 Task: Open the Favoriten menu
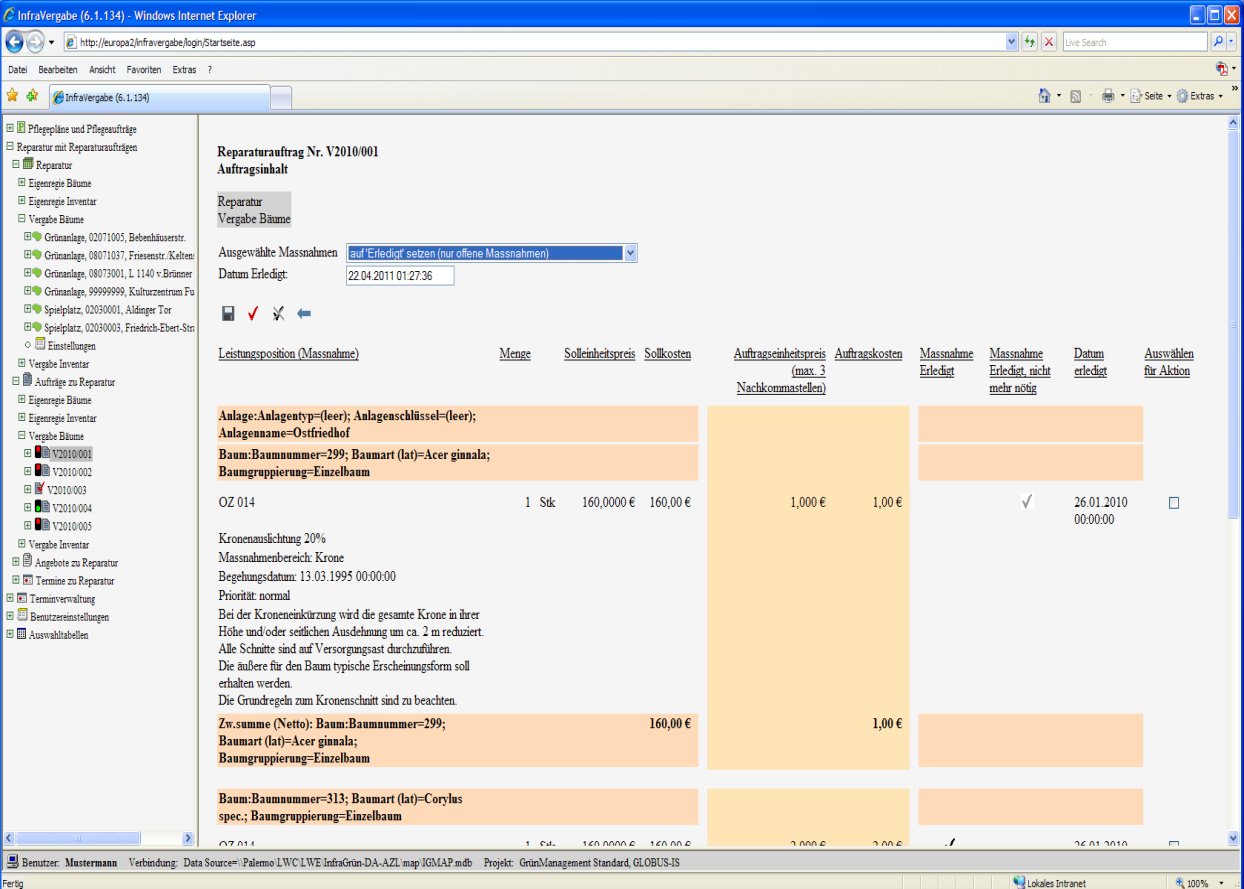[x=143, y=70]
